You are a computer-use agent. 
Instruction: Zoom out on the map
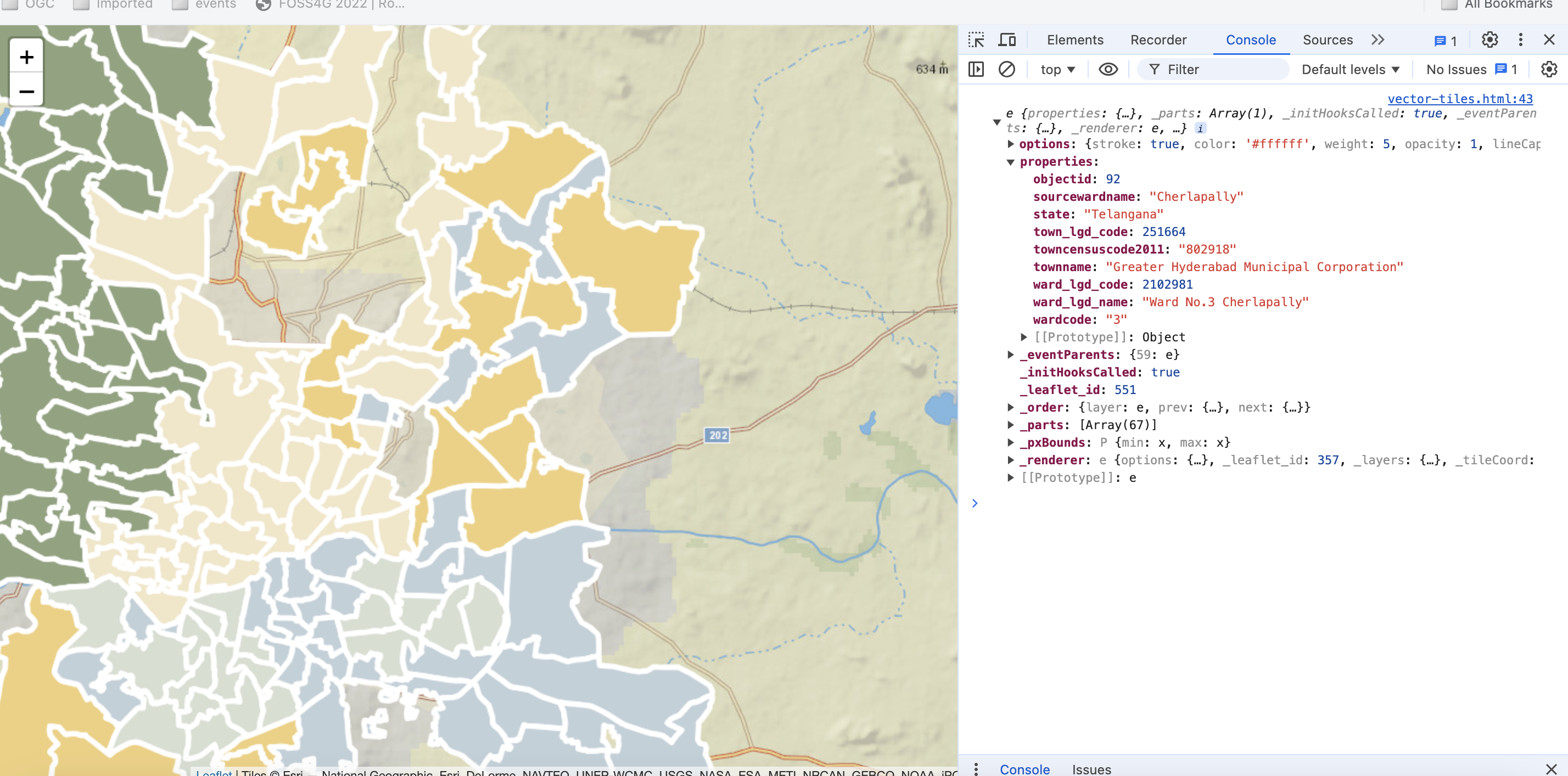coord(26,91)
